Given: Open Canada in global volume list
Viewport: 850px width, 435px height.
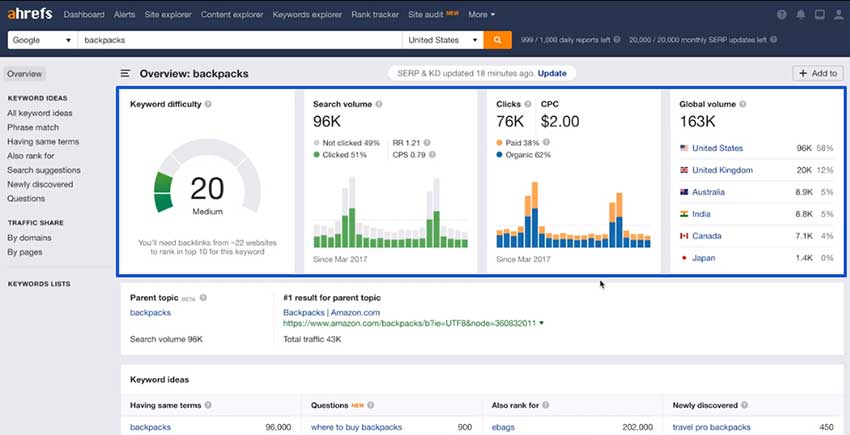Looking at the screenshot, I should tap(706, 236).
